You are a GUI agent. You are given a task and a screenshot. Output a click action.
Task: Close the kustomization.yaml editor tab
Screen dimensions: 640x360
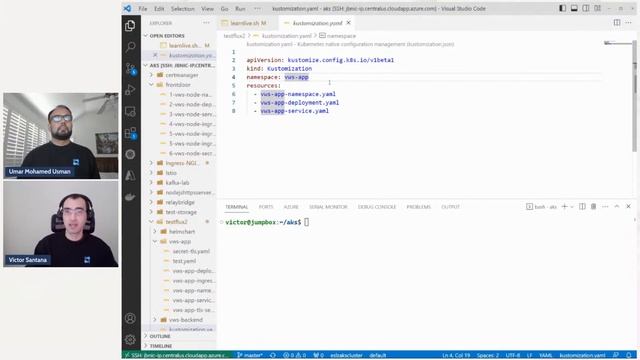point(348,23)
